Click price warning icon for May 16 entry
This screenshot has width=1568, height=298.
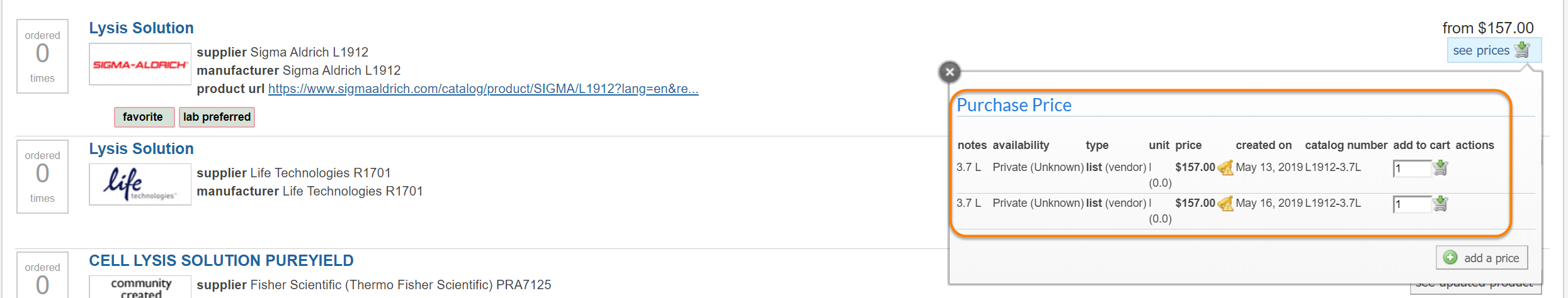[1225, 204]
